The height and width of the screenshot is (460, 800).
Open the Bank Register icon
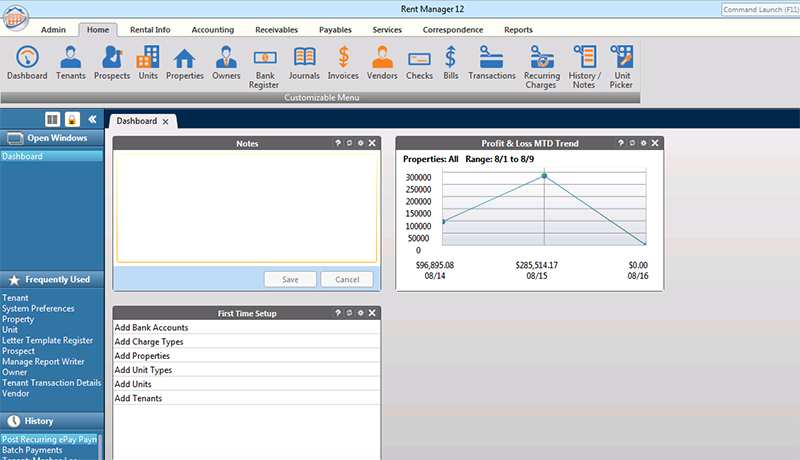click(x=265, y=67)
